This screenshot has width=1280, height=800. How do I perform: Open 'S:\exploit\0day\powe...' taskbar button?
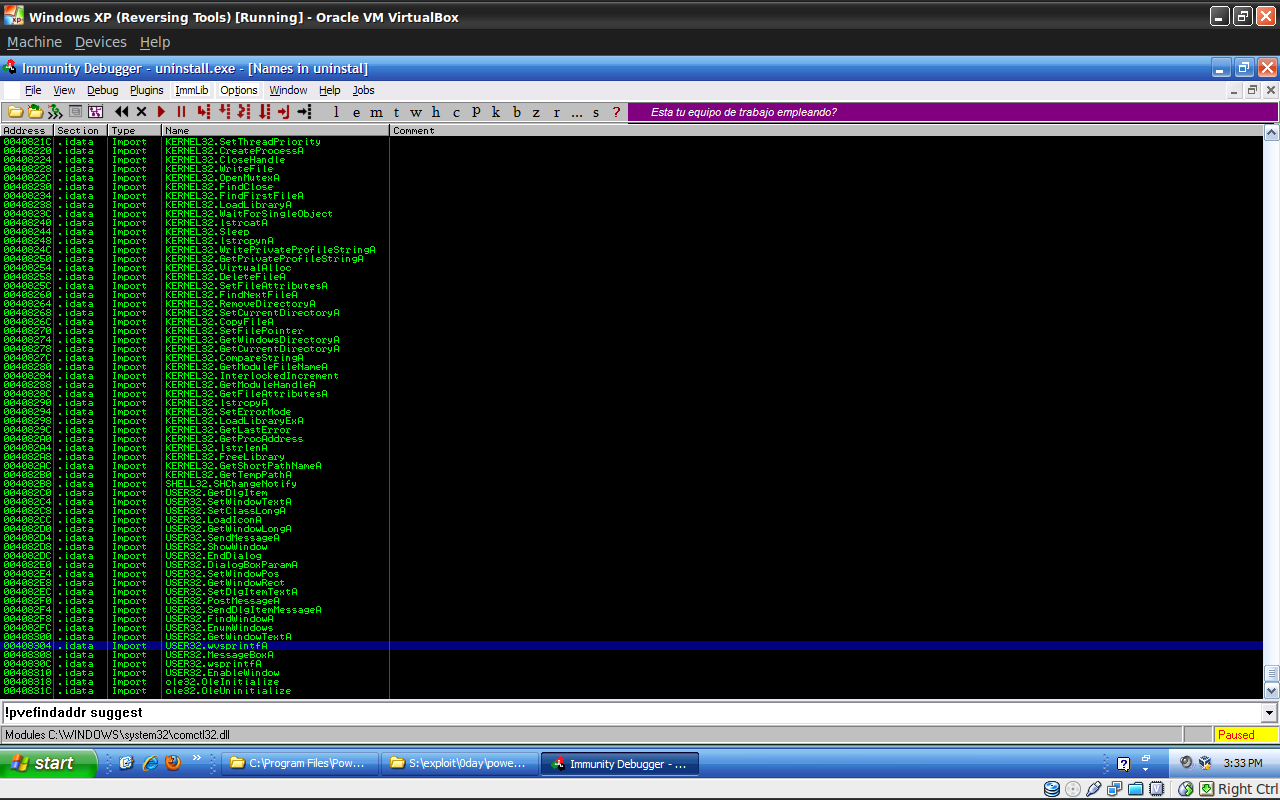(460, 763)
